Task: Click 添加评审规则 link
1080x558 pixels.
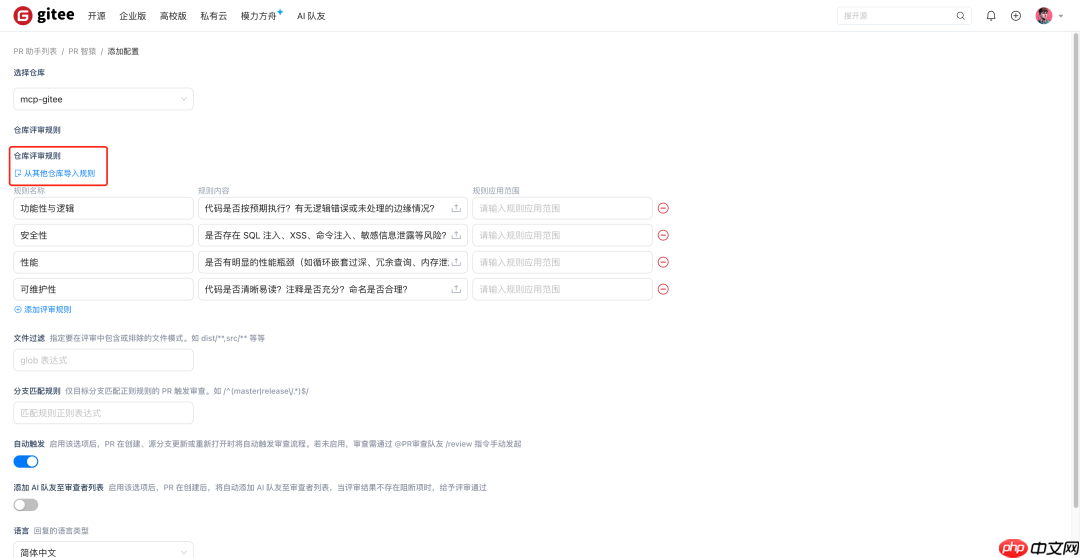Action: (43, 310)
